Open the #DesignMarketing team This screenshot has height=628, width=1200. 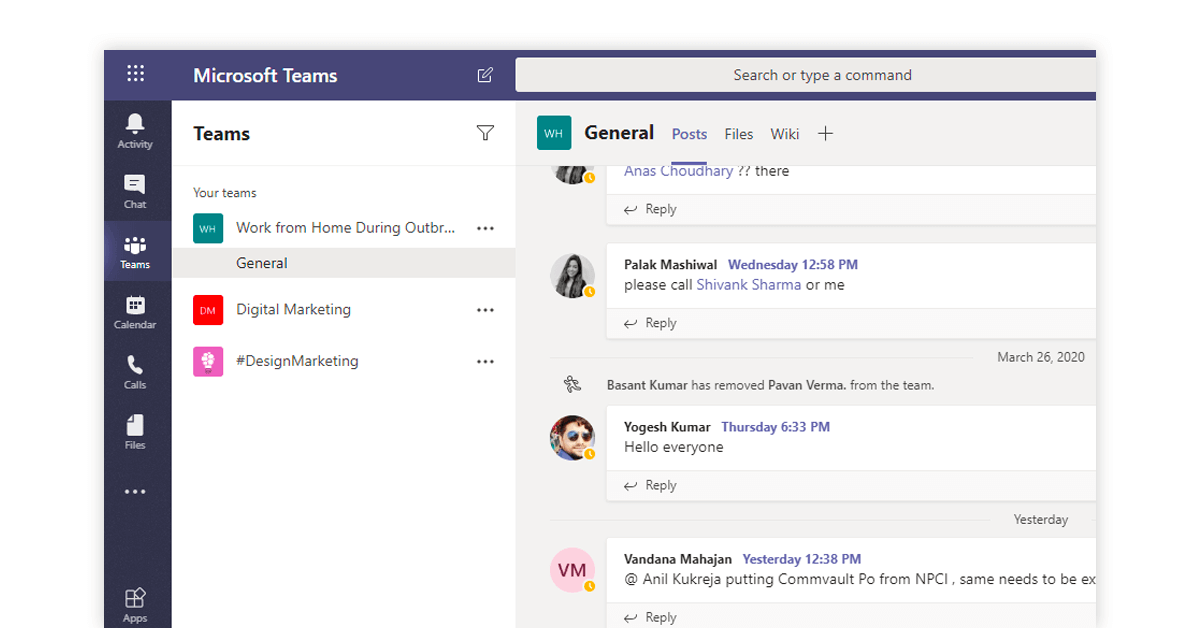(297, 361)
